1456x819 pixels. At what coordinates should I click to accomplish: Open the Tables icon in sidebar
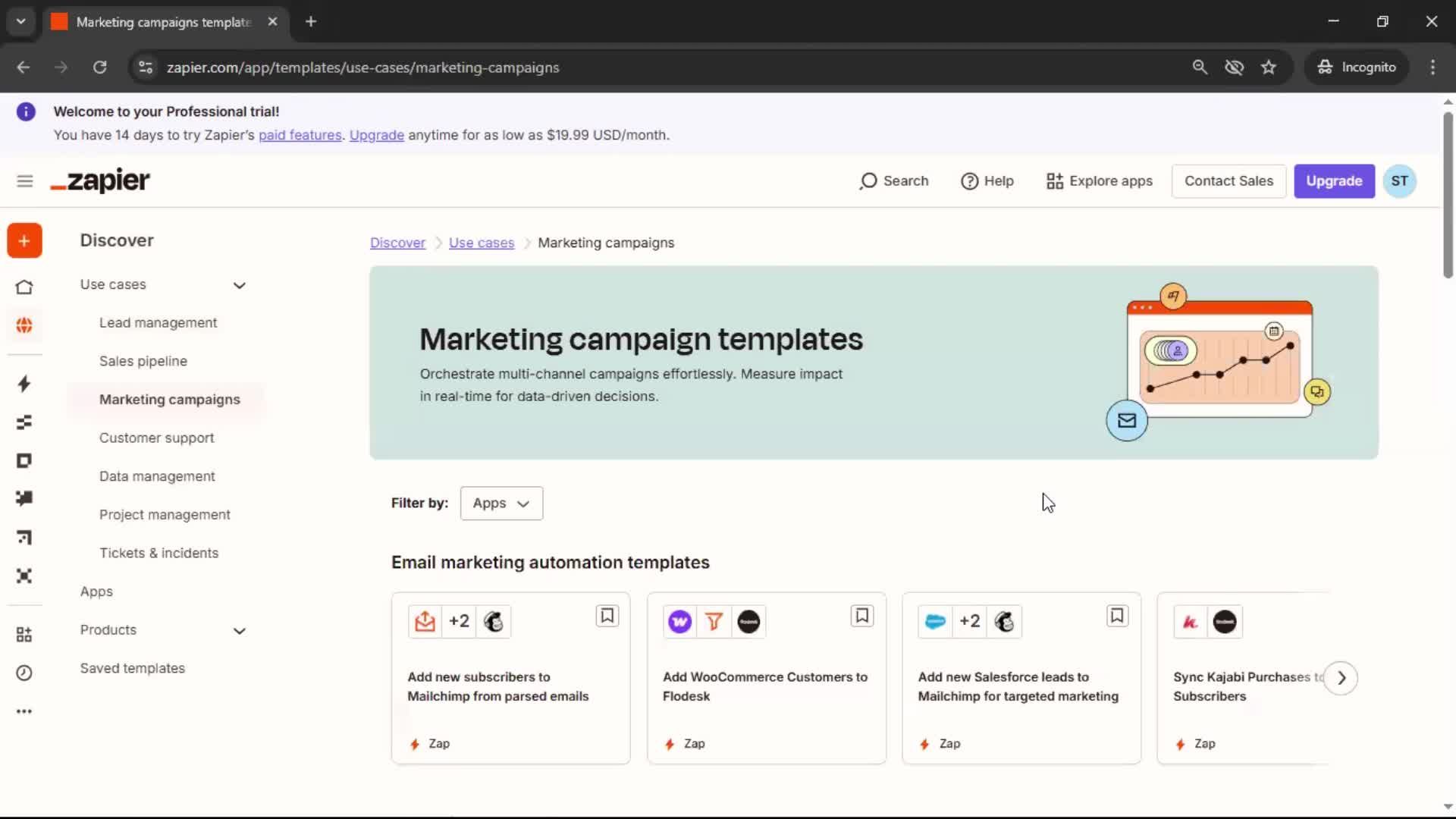tap(24, 422)
